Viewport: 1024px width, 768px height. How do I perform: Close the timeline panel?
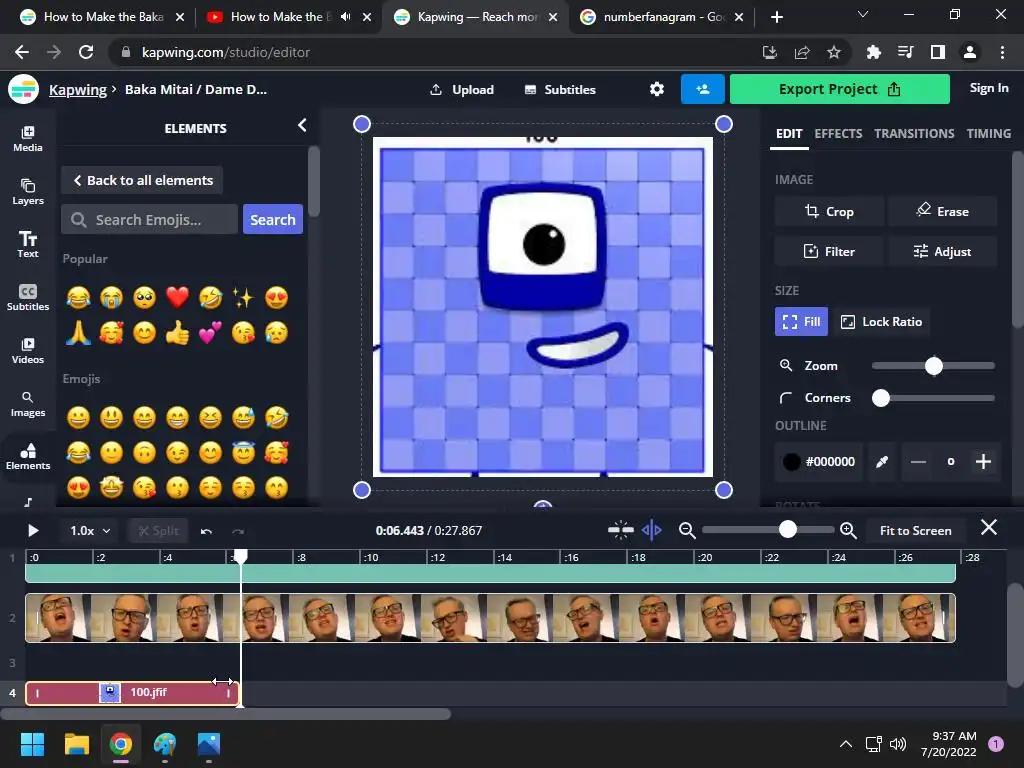tap(989, 527)
